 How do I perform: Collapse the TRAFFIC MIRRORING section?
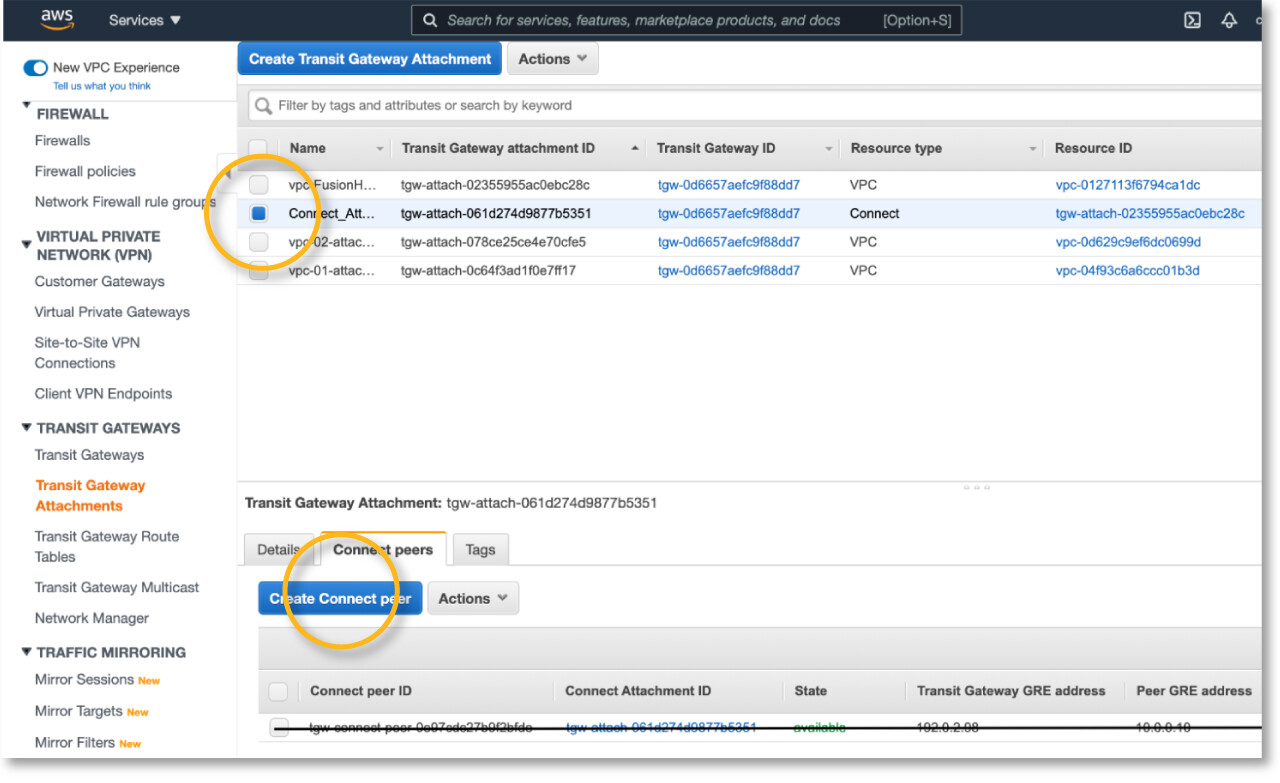[x=27, y=652]
